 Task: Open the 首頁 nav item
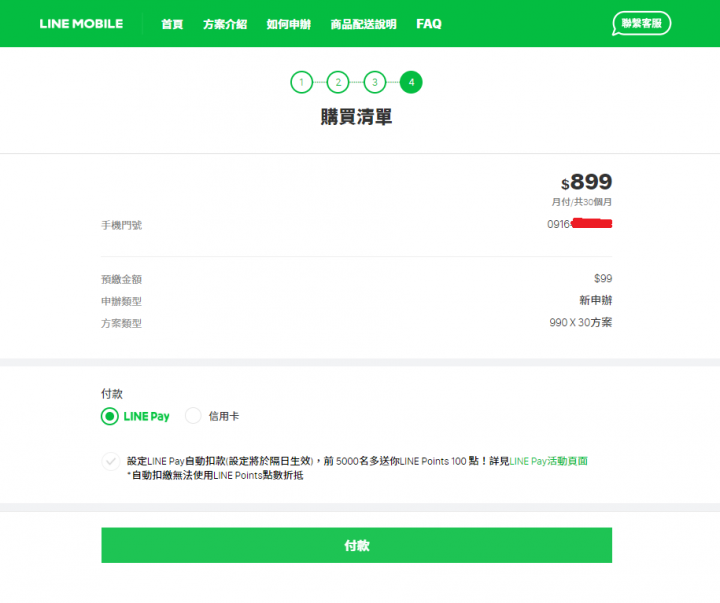coord(172,24)
